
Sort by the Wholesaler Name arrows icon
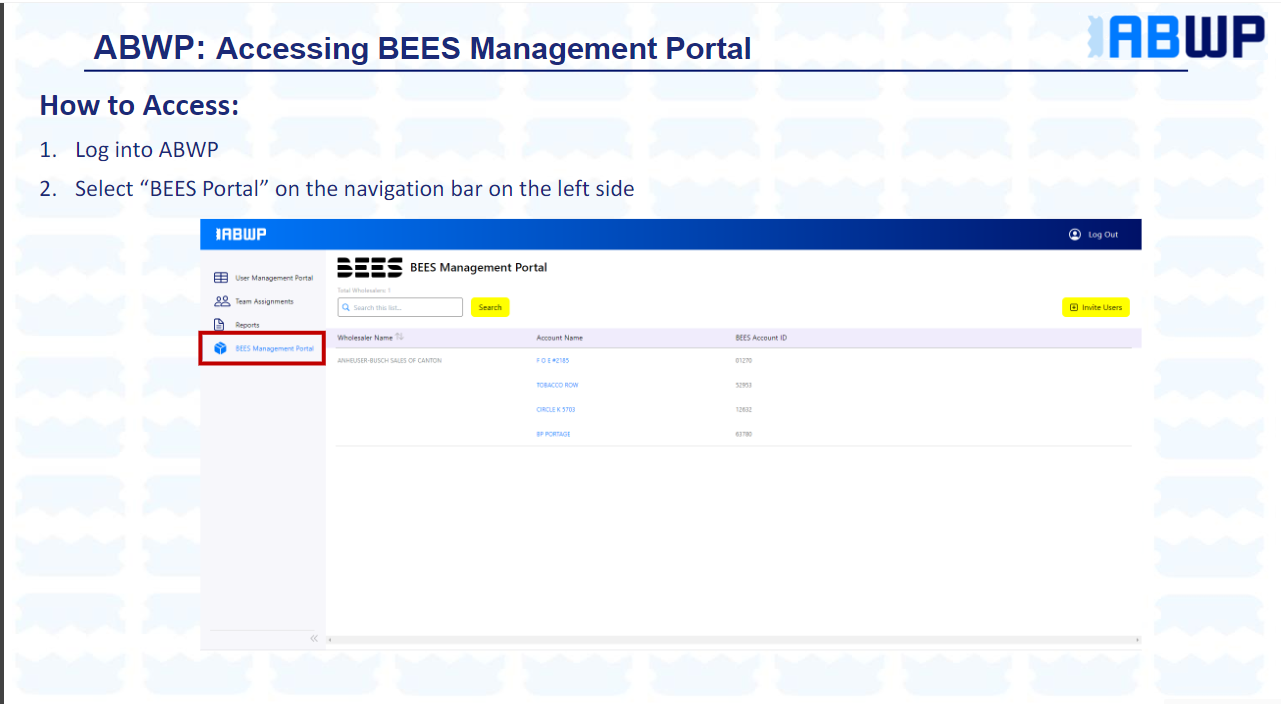click(400, 337)
